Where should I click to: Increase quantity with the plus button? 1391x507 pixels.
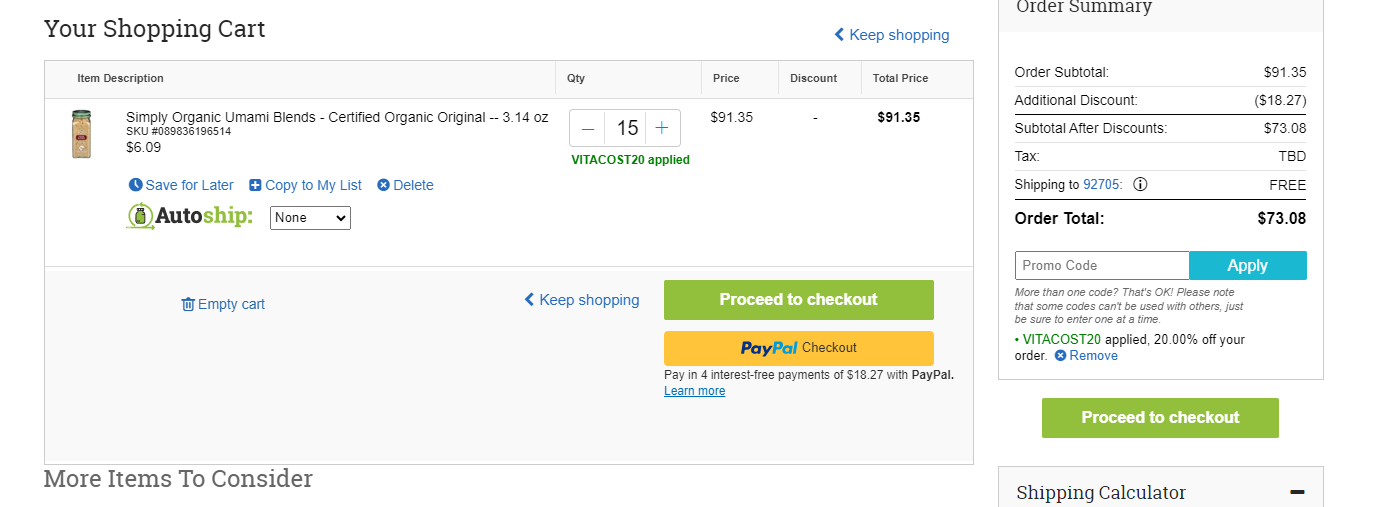tap(662, 128)
